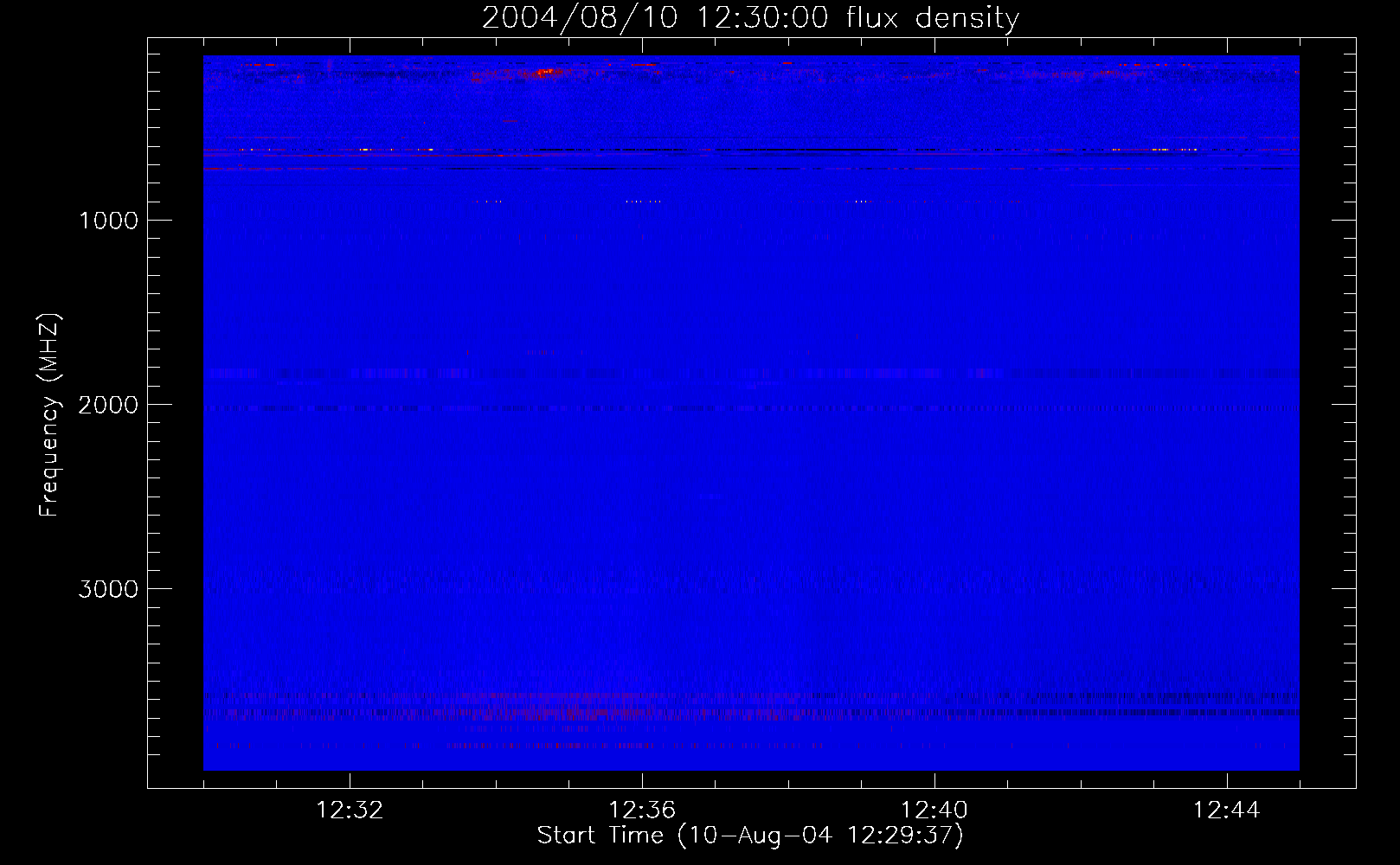Click the 2000 frequency tick label

pos(108,405)
